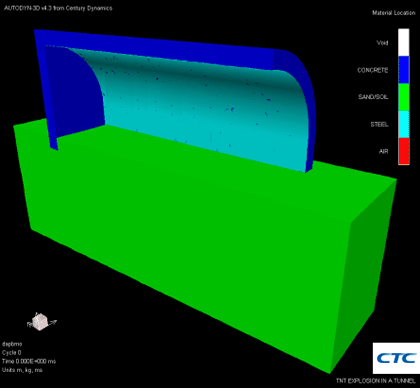The height and width of the screenshot is (388, 420).
Task: Click the Units m, kg, ms text
Action: pyautogui.click(x=22, y=370)
